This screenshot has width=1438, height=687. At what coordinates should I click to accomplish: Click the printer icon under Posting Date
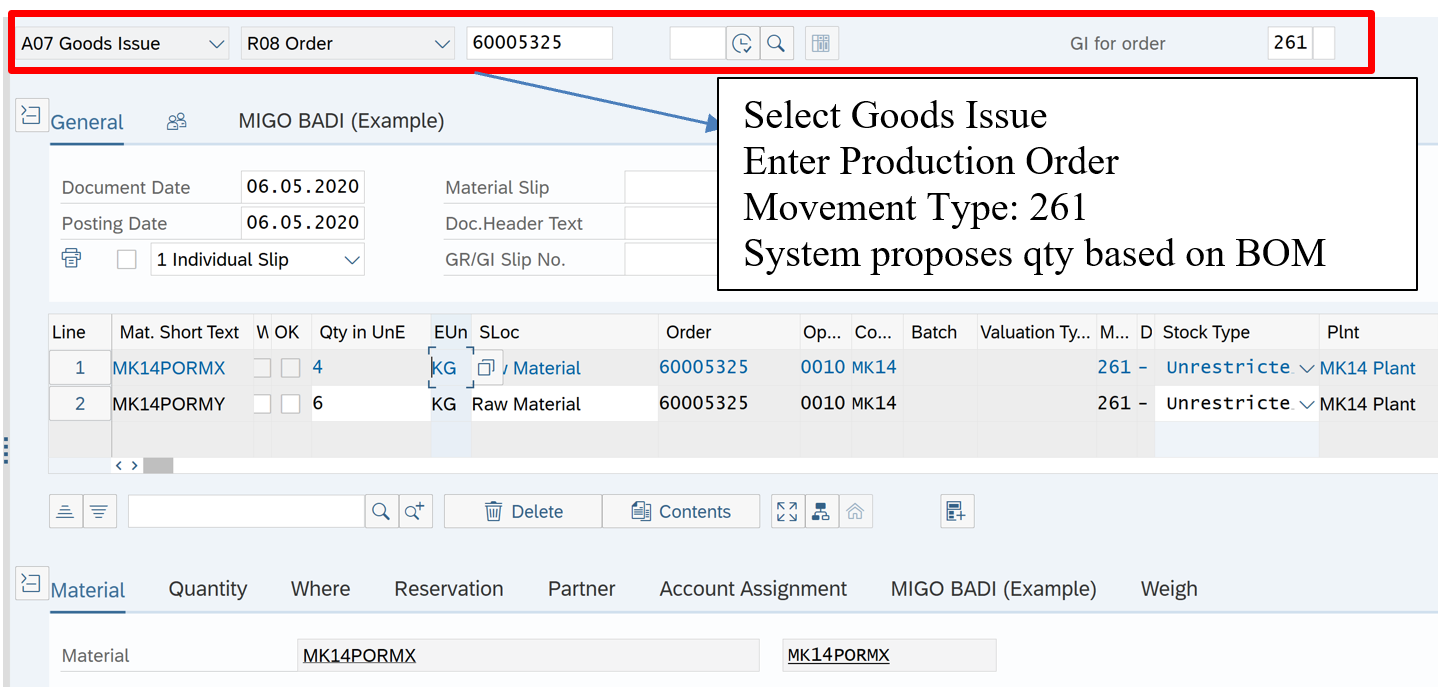tap(71, 259)
